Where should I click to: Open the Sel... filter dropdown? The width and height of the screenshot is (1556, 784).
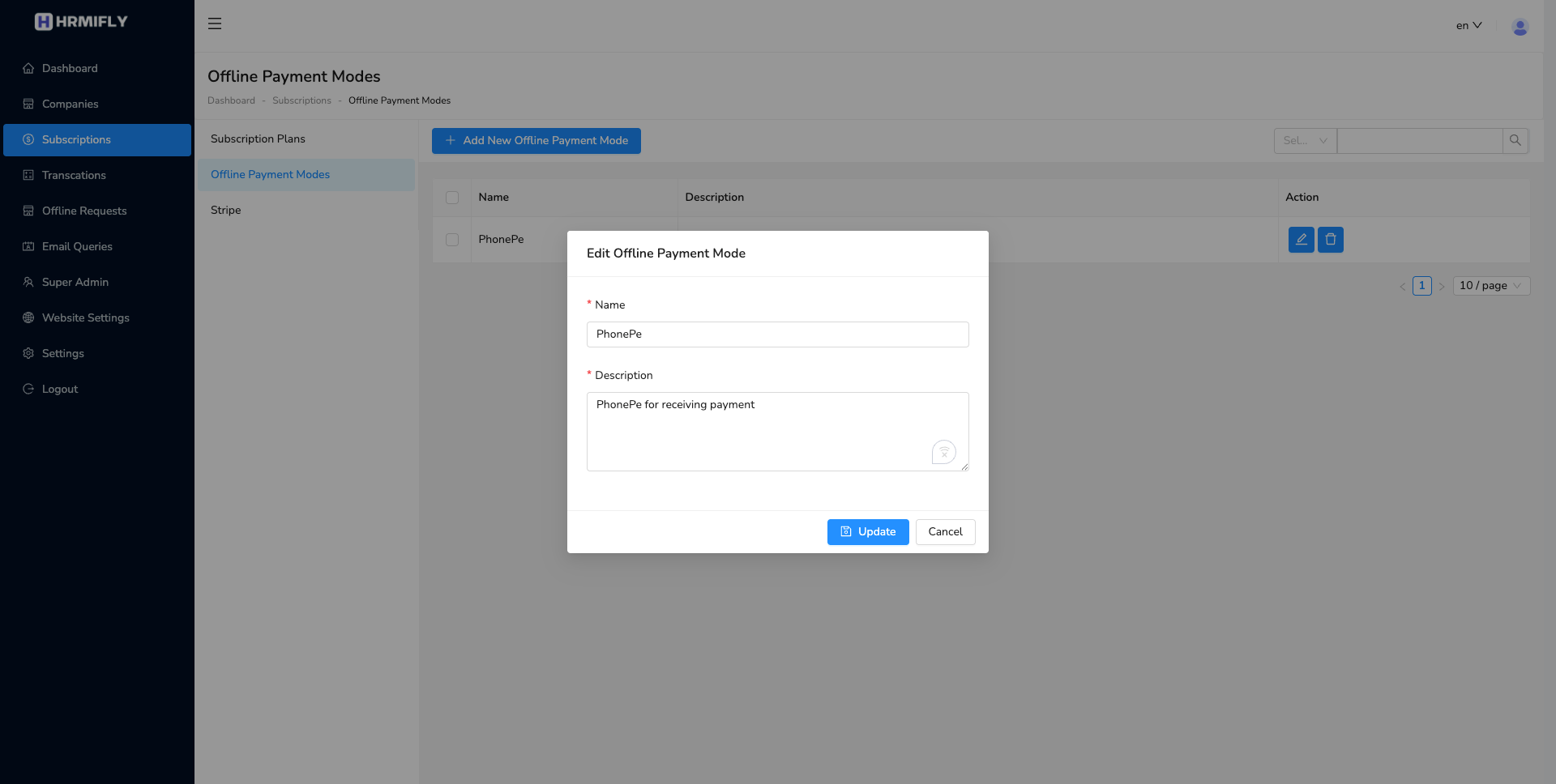(1306, 140)
